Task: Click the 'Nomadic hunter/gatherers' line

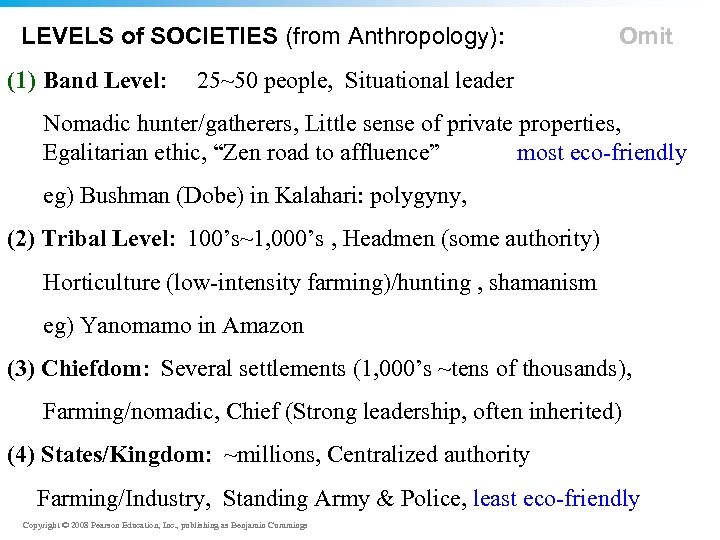Action: 170,124
